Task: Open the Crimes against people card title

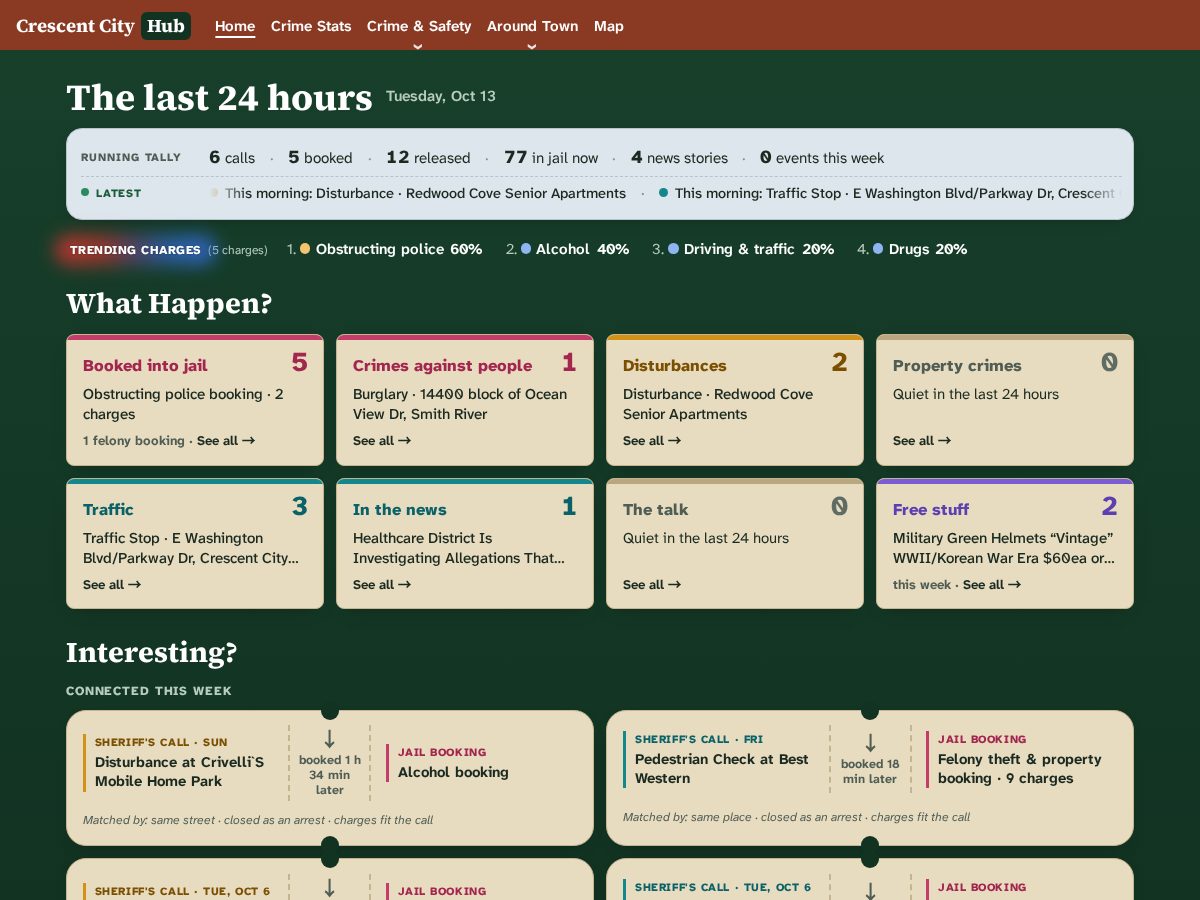Action: click(442, 365)
